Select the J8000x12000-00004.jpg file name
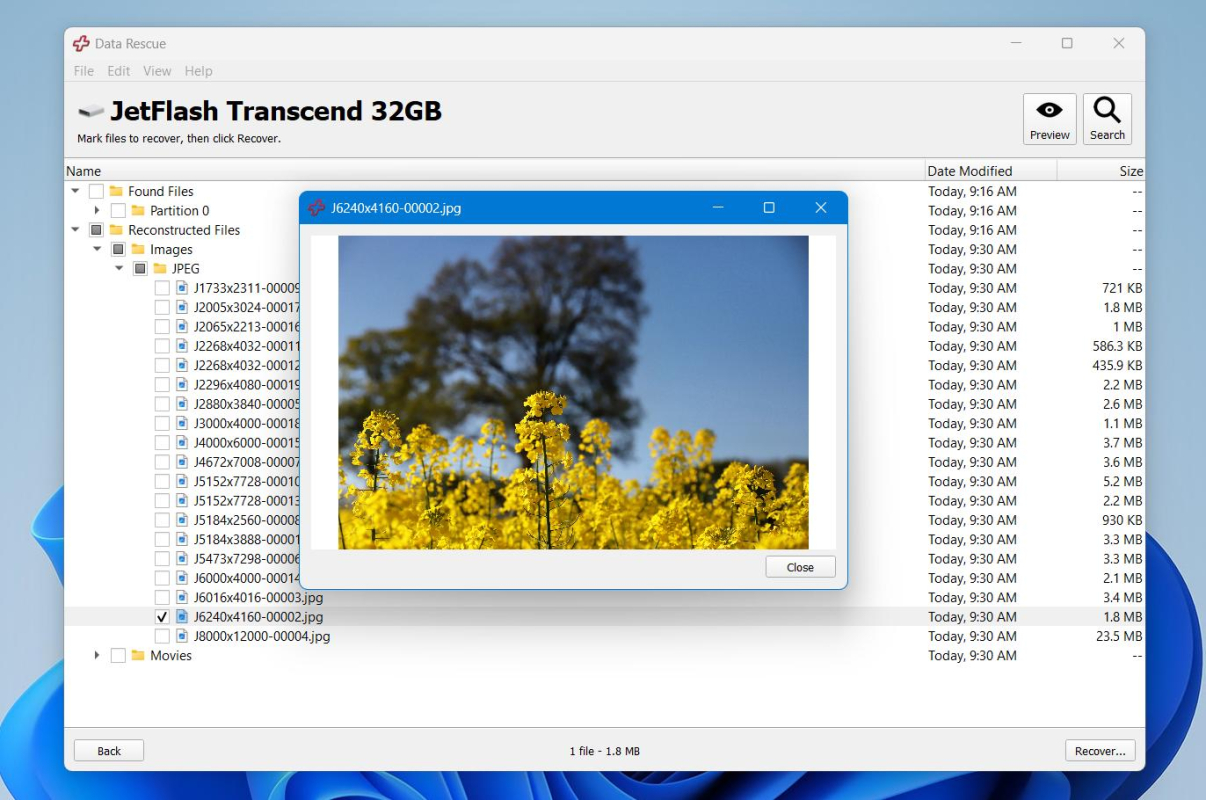The height and width of the screenshot is (800, 1206). [x=262, y=636]
